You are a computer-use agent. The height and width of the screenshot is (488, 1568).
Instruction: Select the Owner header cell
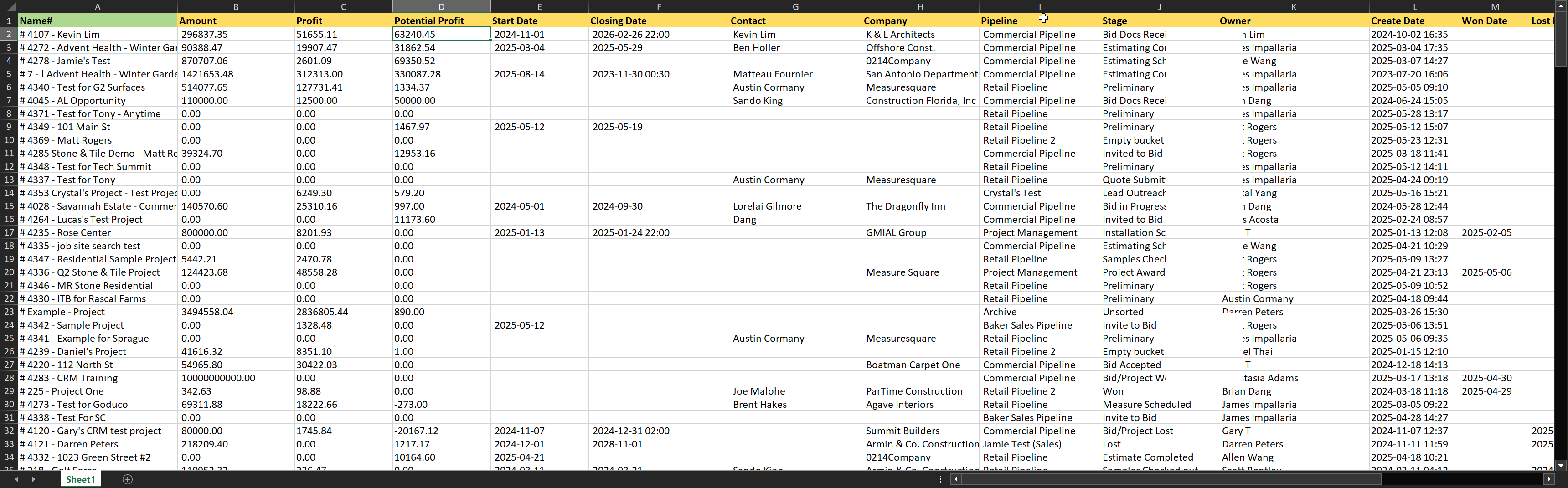click(1294, 21)
